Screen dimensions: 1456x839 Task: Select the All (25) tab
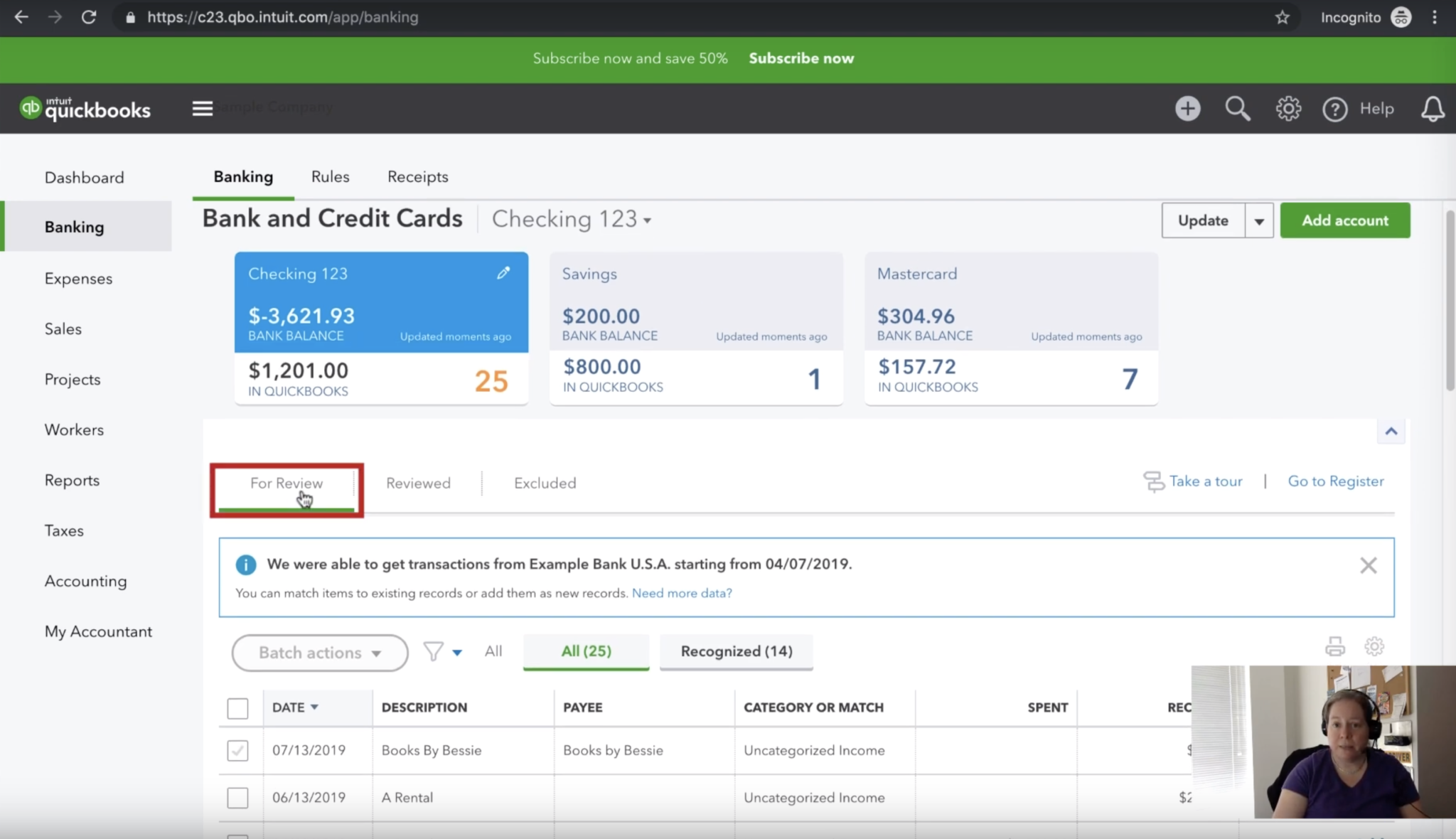[586, 651]
